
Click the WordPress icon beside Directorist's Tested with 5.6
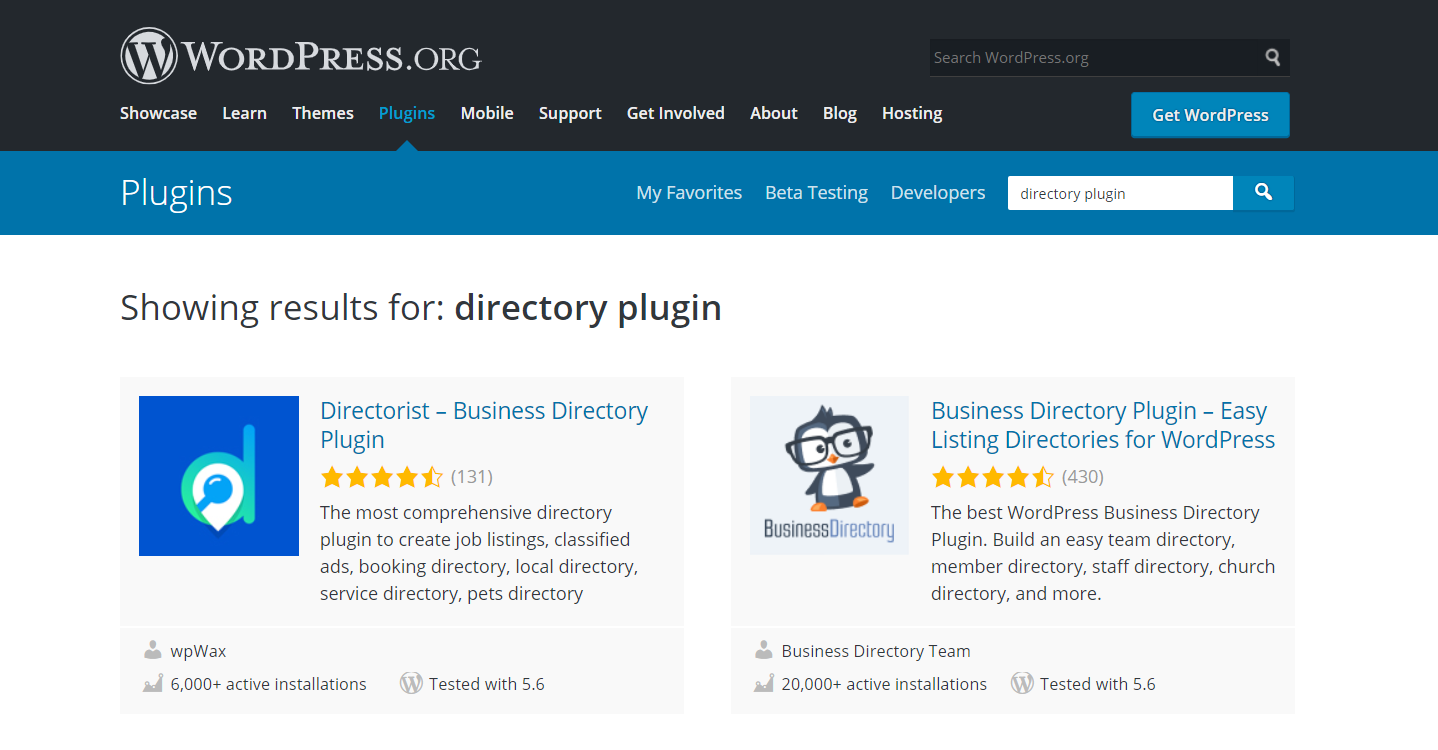411,684
